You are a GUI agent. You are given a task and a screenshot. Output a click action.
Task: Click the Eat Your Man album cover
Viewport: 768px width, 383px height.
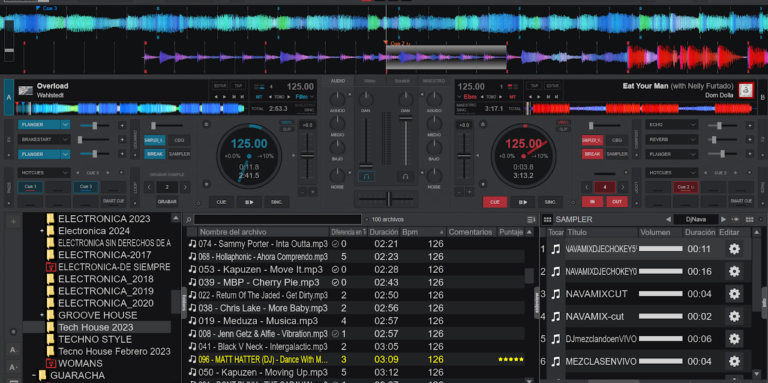(746, 90)
